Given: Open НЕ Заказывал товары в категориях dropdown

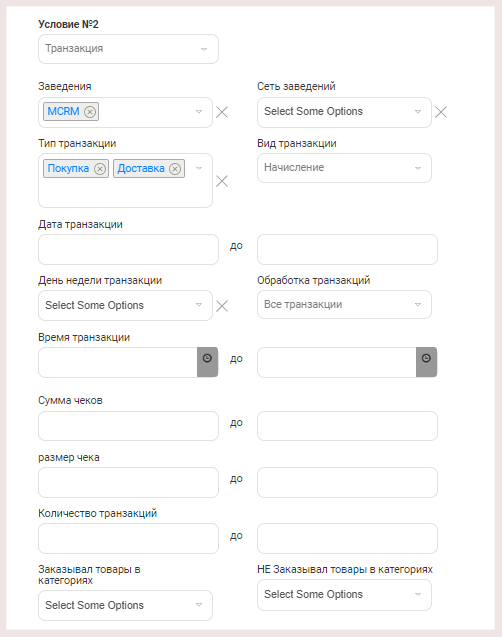Looking at the screenshot, I should pos(344,595).
